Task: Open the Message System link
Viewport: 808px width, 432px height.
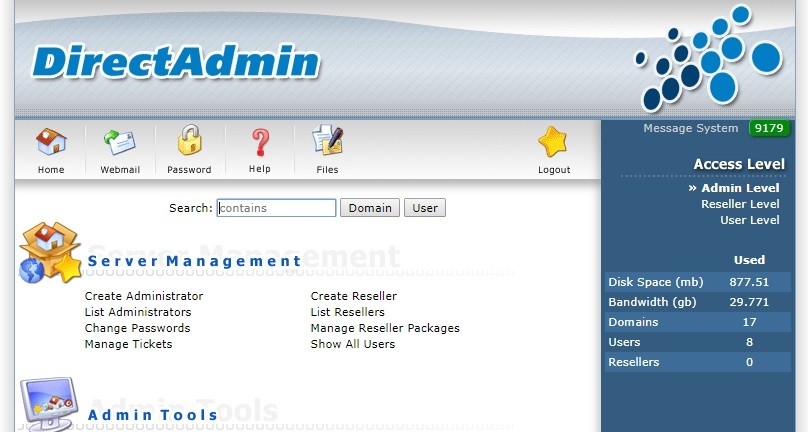Action: pyautogui.click(x=691, y=128)
